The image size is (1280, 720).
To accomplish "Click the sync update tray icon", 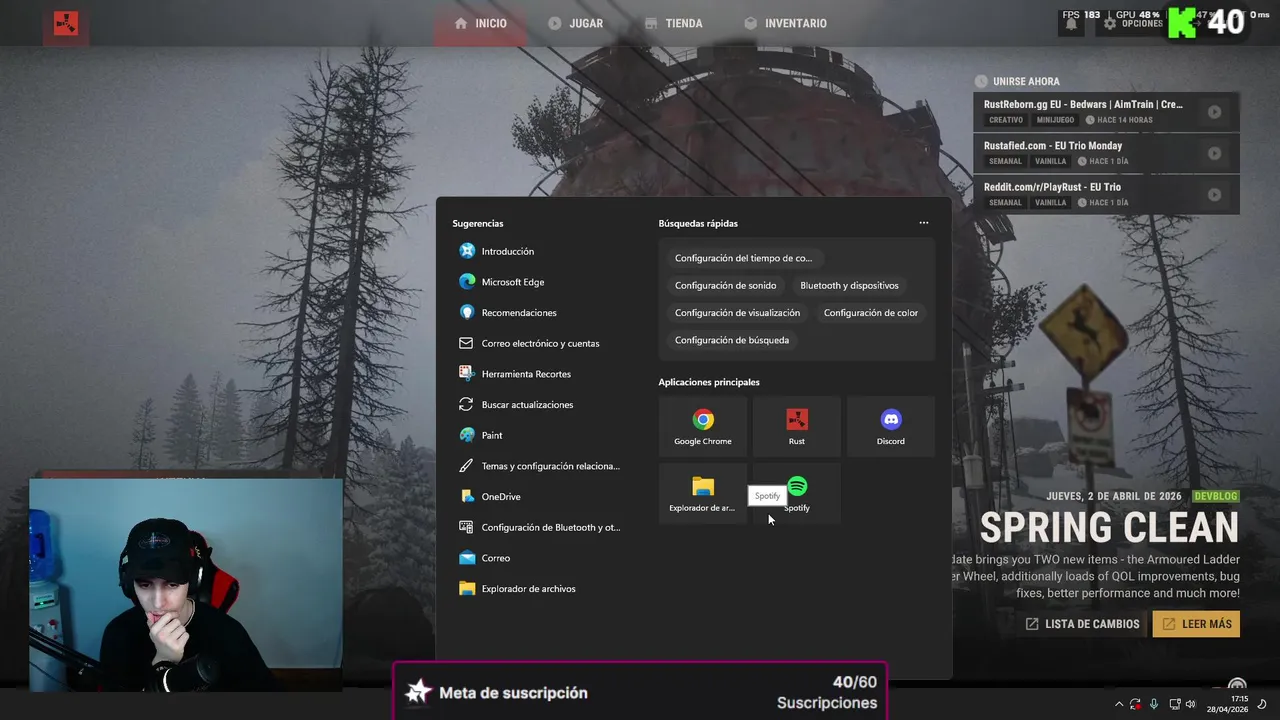I will 1135,704.
